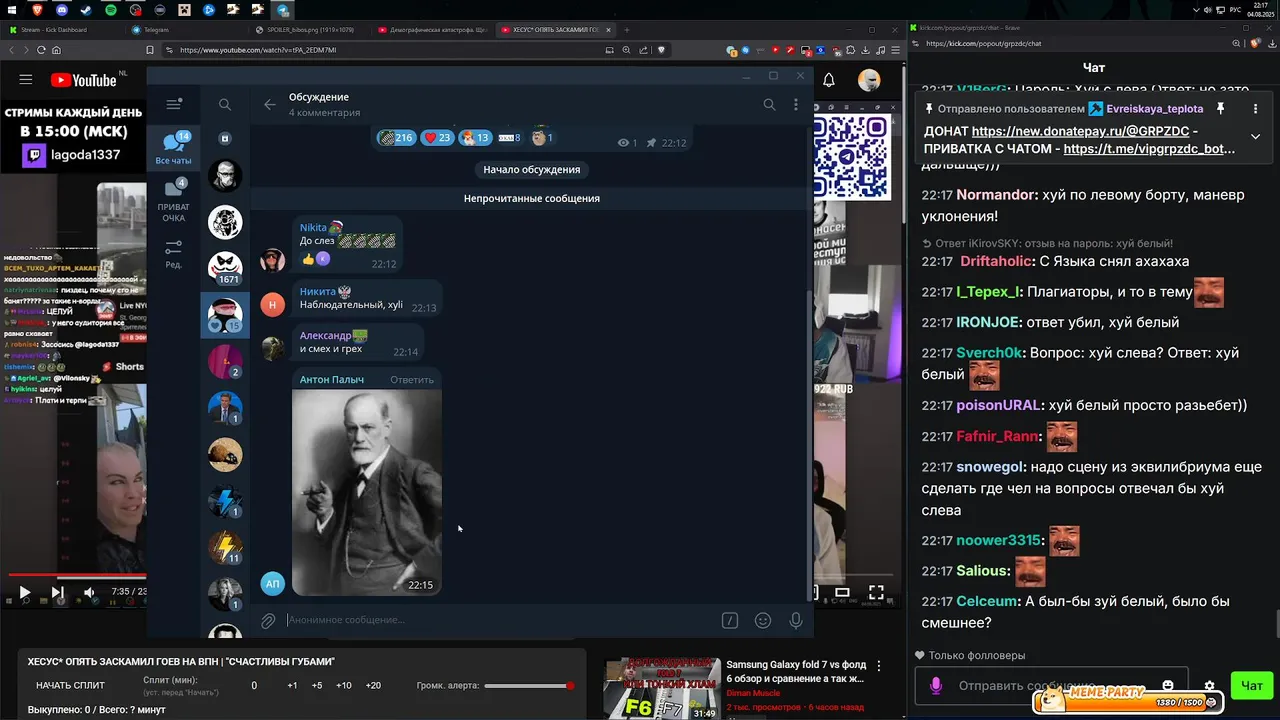1280x720 pixels.
Task: Add +5 minutes to split
Action: coord(317,685)
